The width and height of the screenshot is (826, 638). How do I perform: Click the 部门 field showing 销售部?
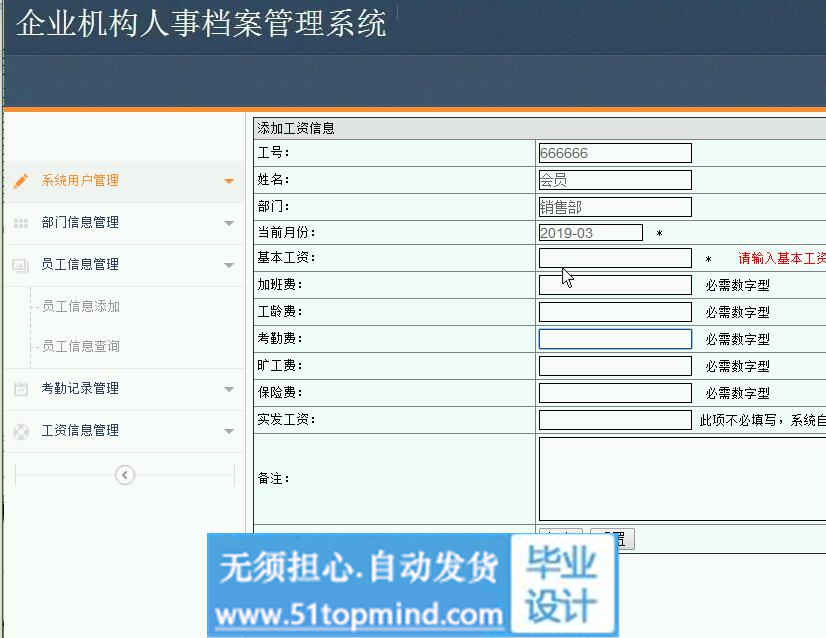click(x=615, y=207)
